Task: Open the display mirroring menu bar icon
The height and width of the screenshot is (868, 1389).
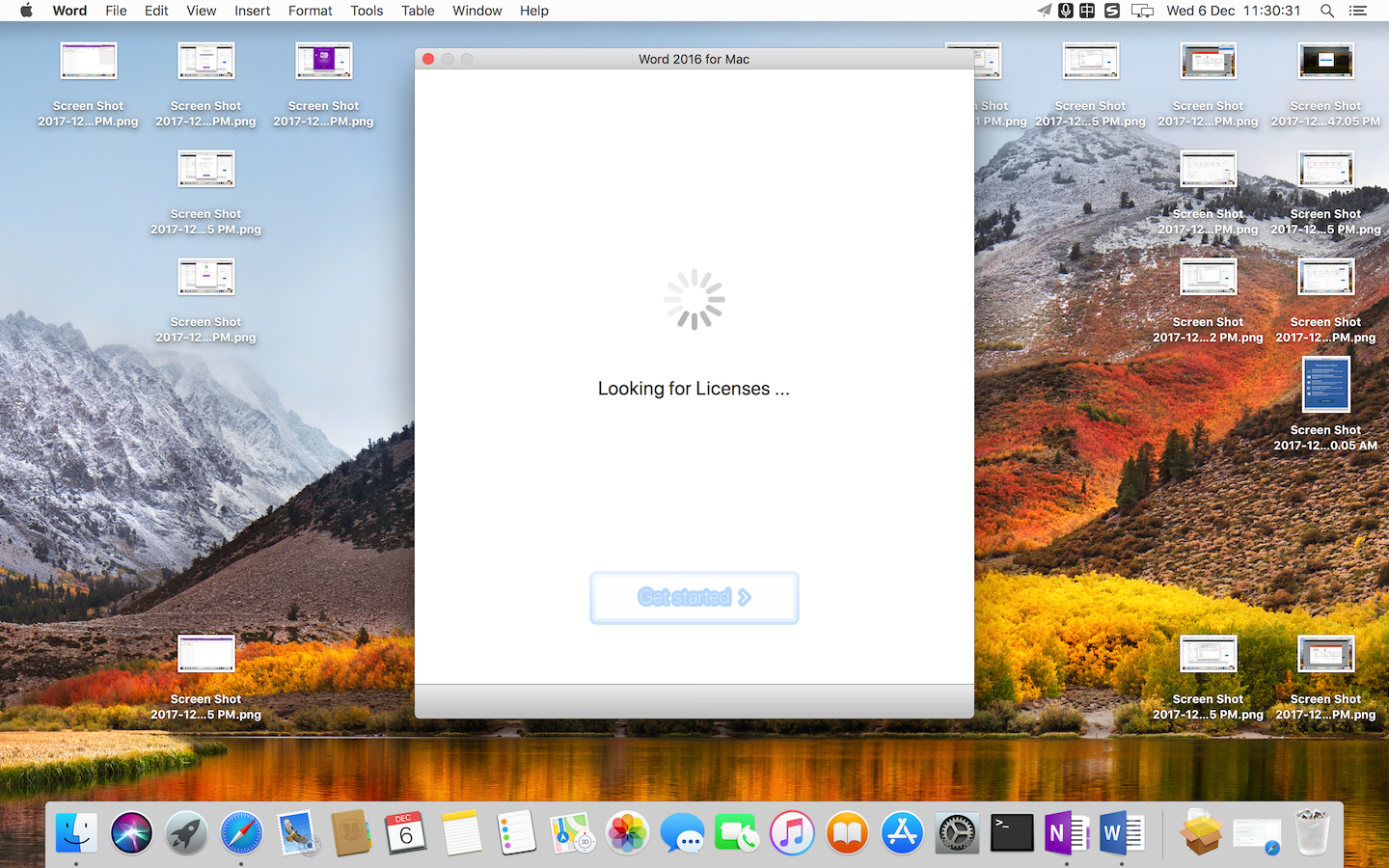Action: [1142, 11]
